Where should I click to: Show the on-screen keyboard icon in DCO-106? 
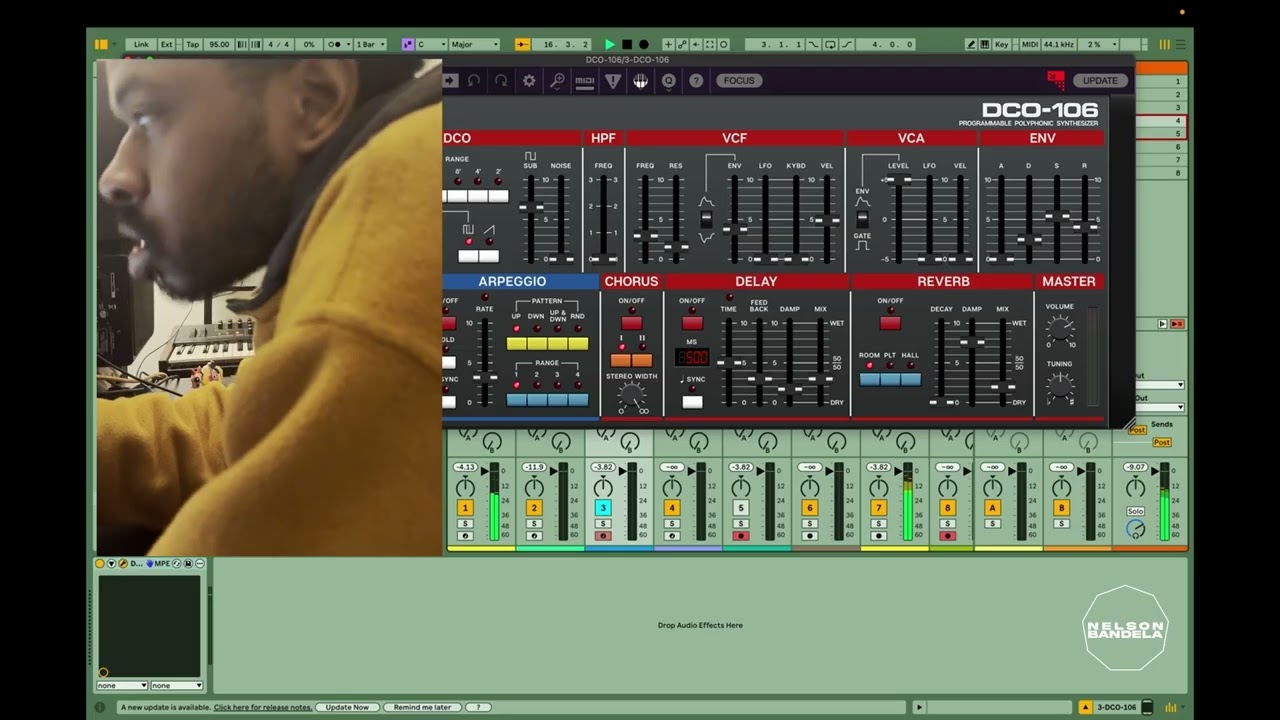click(641, 81)
